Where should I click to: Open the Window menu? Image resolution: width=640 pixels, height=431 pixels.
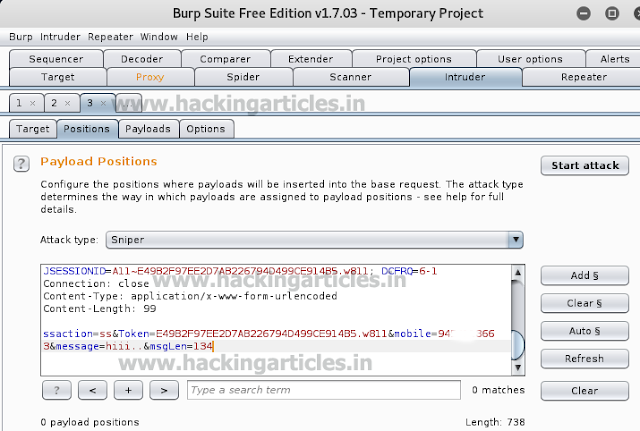pos(159,37)
